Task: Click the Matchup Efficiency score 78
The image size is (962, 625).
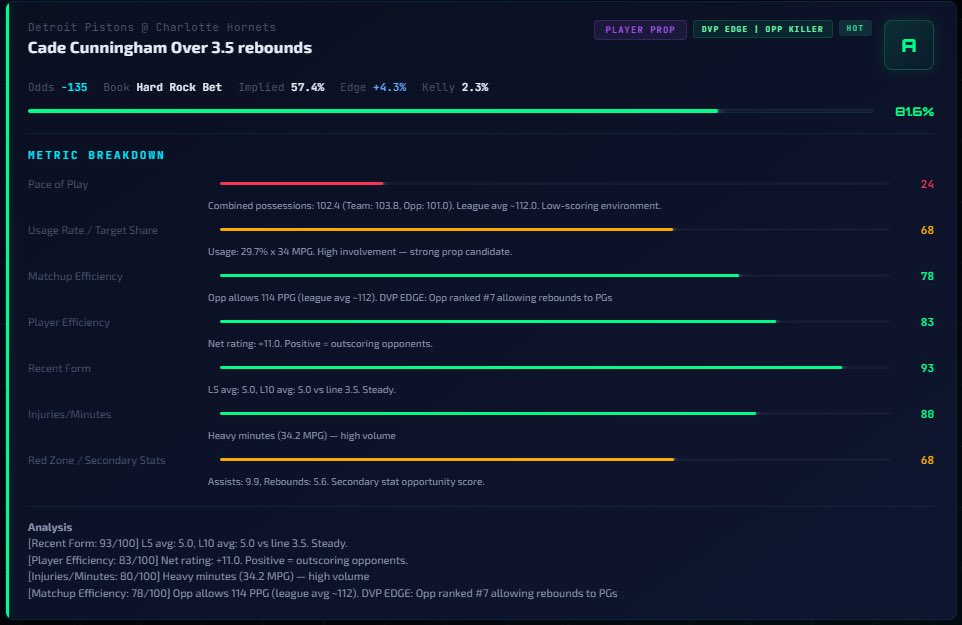Action: pyautogui.click(x=927, y=276)
